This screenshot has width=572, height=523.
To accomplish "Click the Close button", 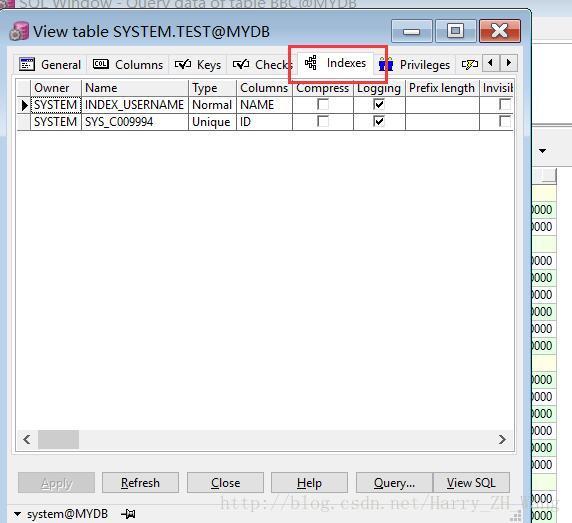I will [225, 483].
